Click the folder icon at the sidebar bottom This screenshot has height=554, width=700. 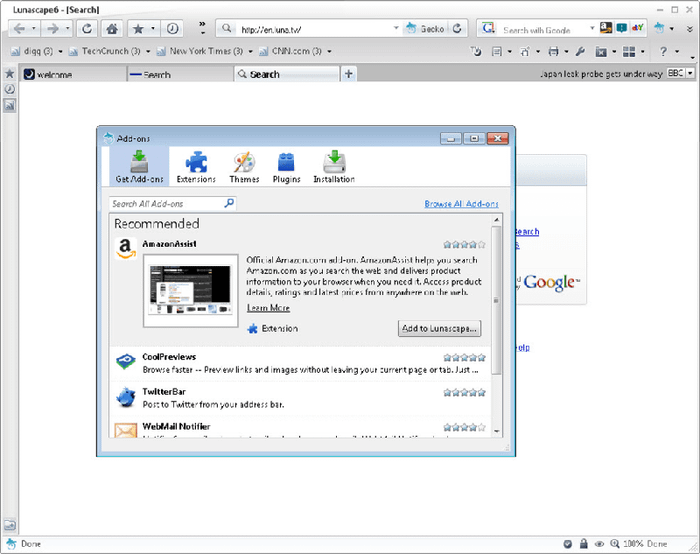tap(9, 525)
